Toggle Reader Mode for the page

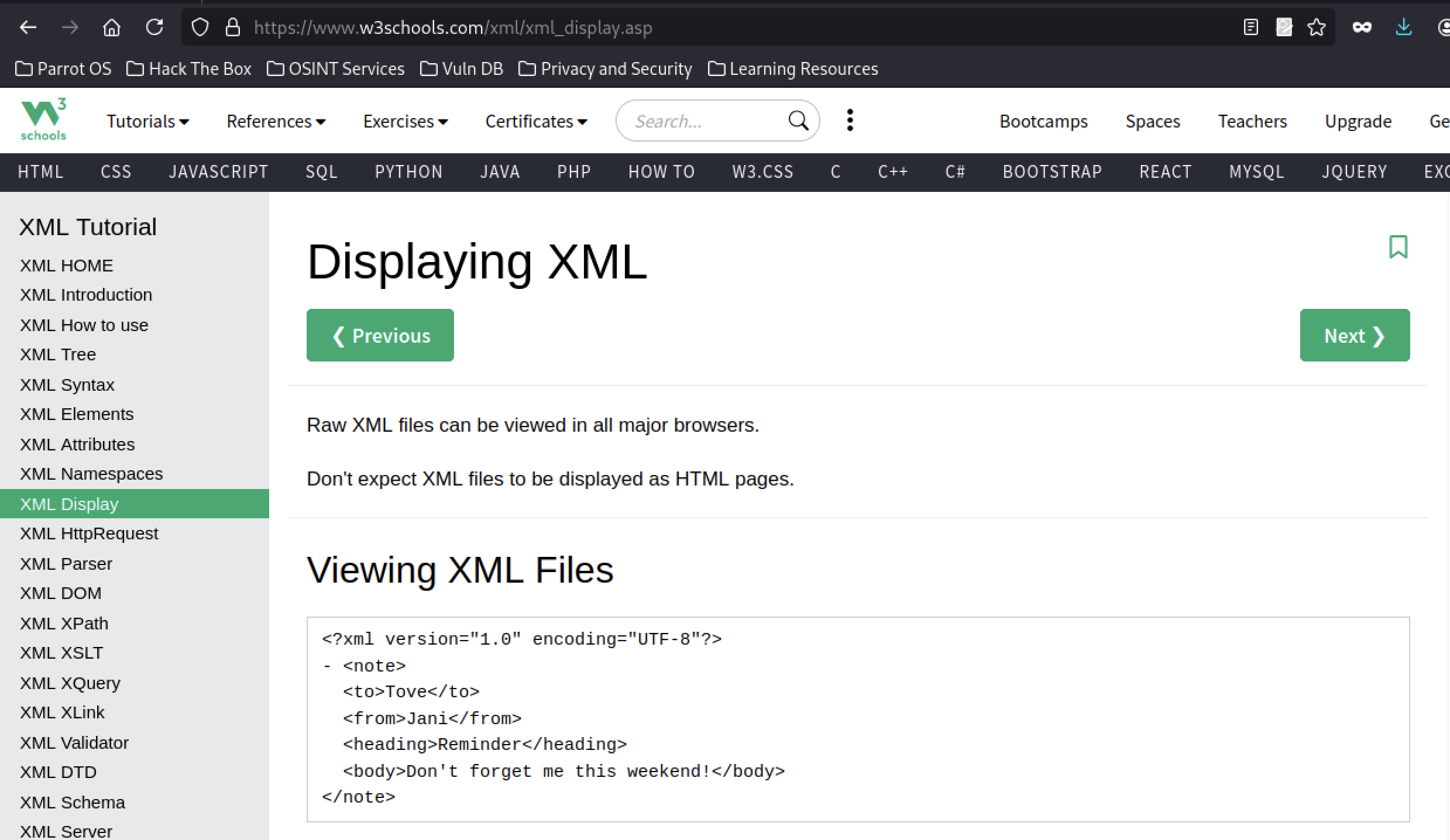pos(1250,27)
